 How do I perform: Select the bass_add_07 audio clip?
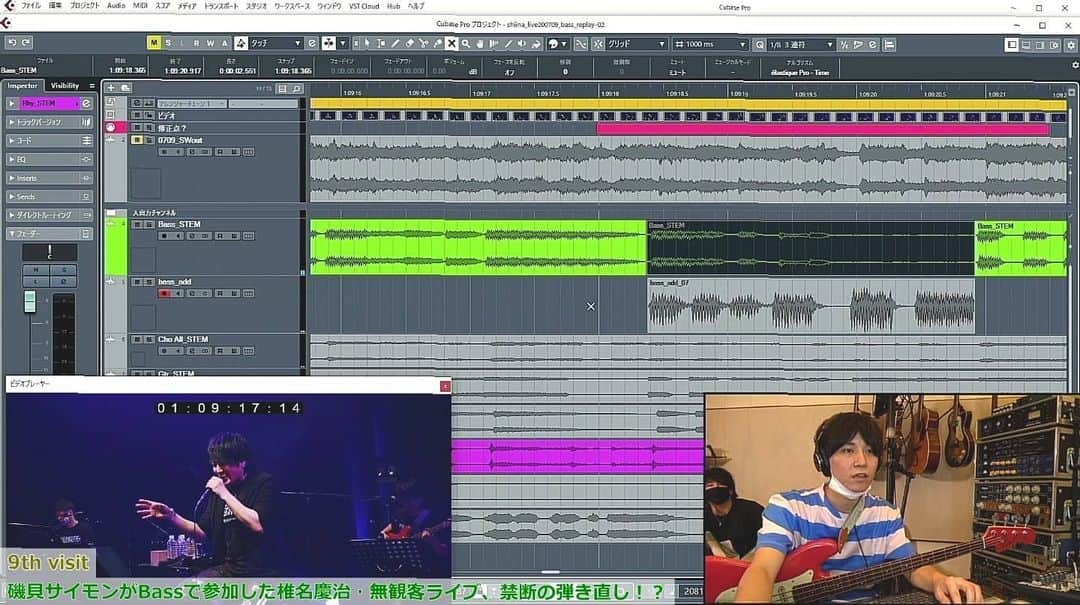(x=811, y=305)
